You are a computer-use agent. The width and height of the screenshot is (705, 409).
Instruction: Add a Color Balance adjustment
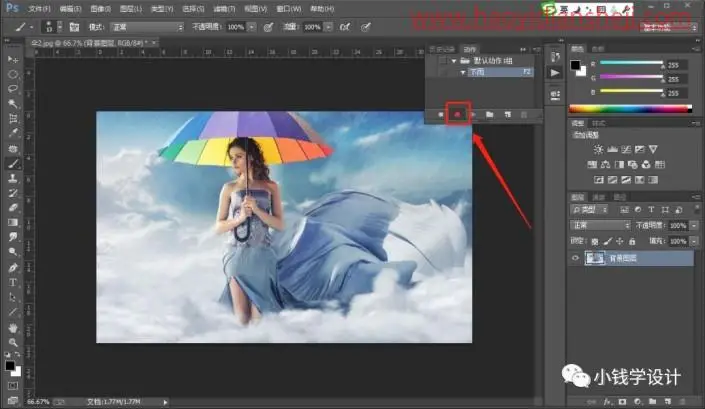click(606, 164)
